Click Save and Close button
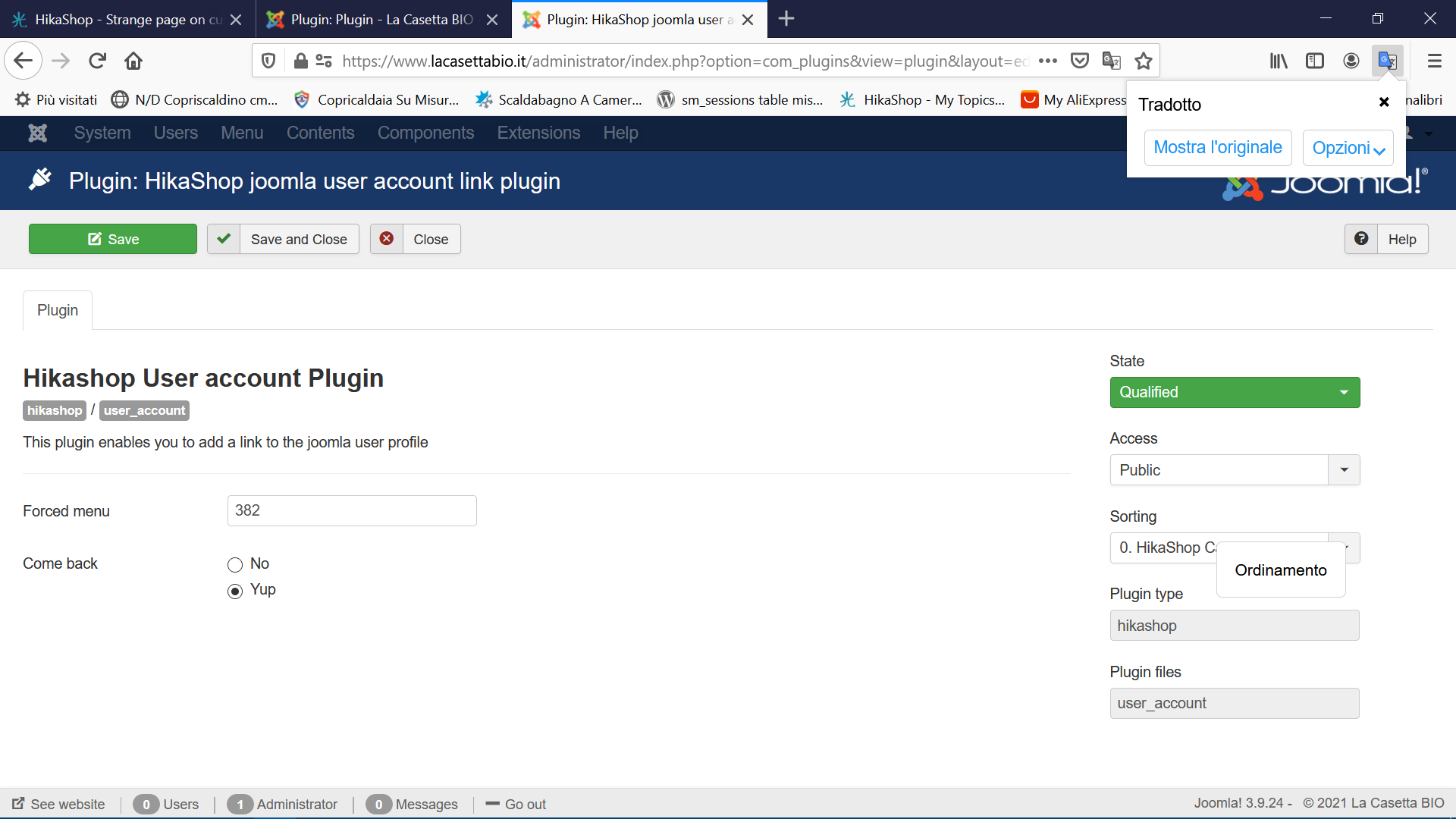Image resolution: width=1456 pixels, height=819 pixels. [x=284, y=239]
